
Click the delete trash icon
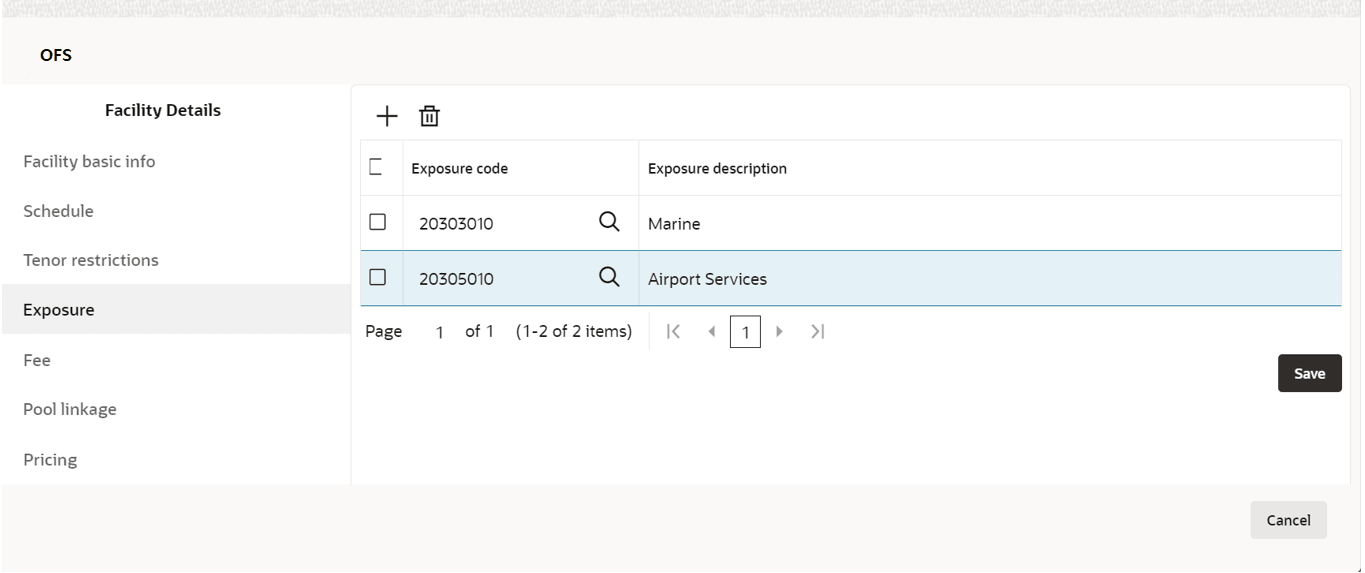click(x=429, y=117)
